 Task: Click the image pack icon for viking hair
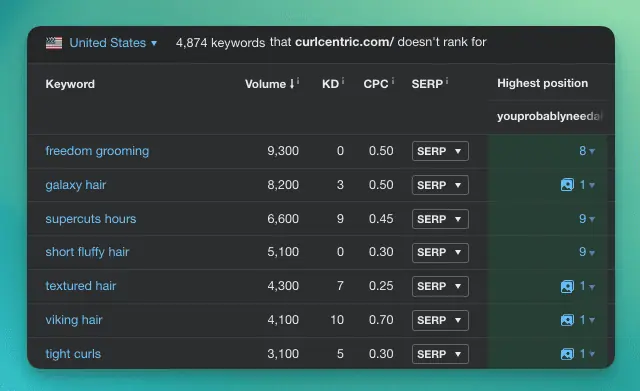pyautogui.click(x=567, y=320)
